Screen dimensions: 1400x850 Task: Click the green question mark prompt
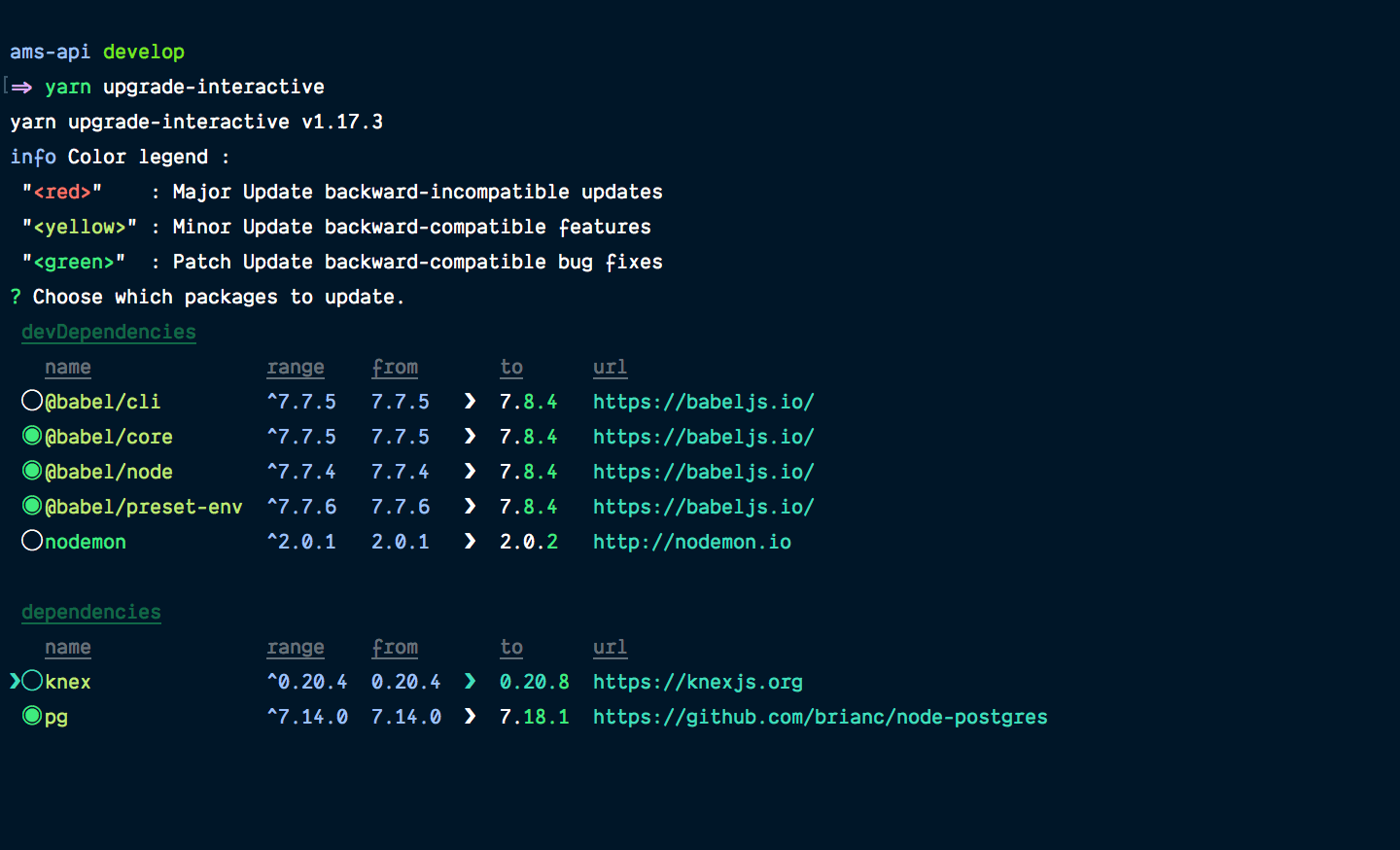coord(16,297)
